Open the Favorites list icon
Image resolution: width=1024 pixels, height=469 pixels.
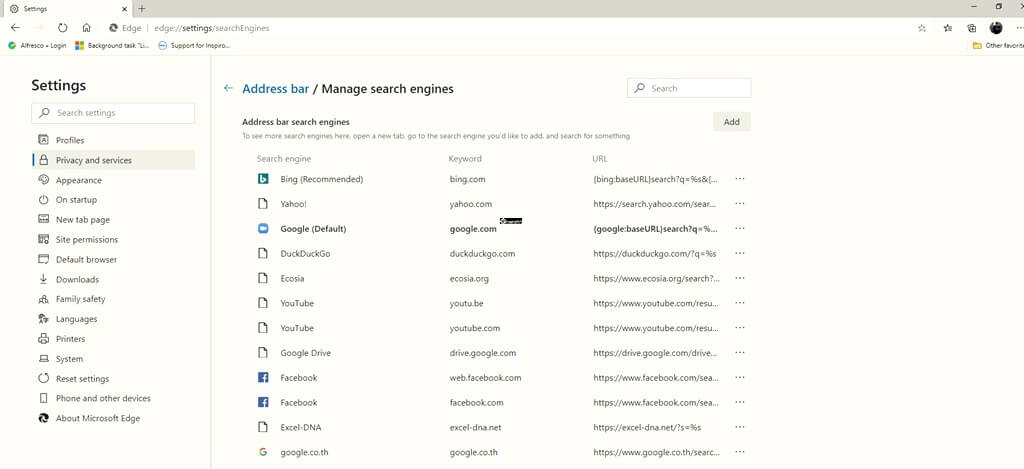pos(948,28)
